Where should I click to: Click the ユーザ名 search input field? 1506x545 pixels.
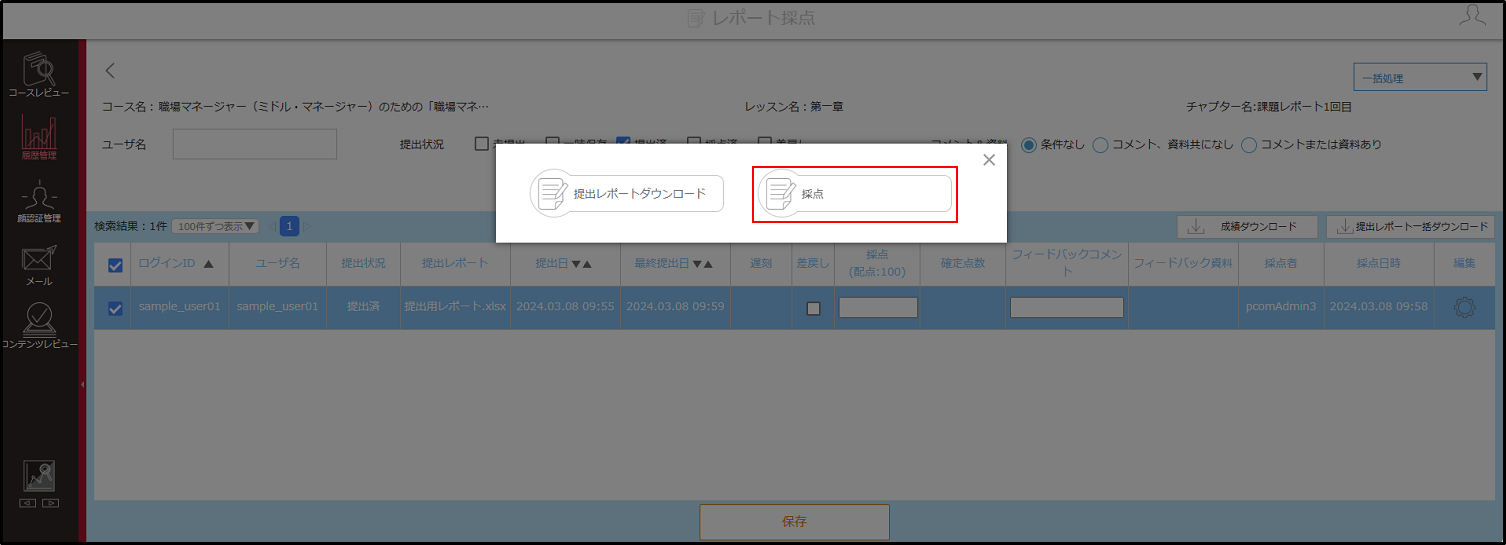[x=255, y=144]
